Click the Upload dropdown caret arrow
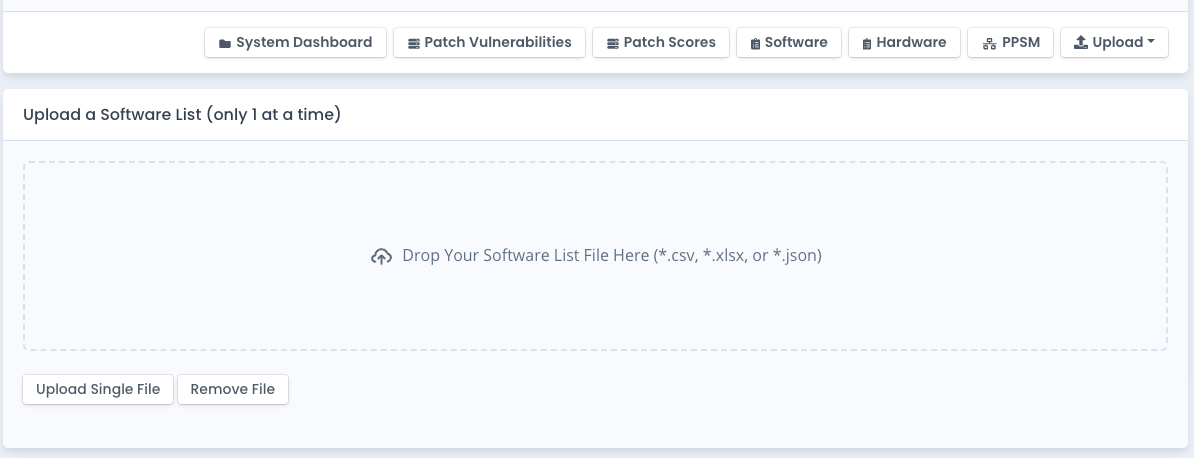 click(x=1151, y=43)
